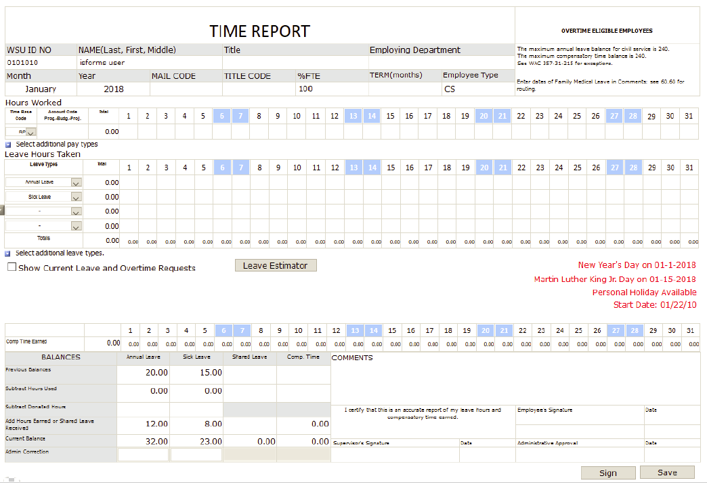Viewport: 707px width, 483px height.
Task: Expand the Sick Leave type dropdown
Action: pos(76,197)
